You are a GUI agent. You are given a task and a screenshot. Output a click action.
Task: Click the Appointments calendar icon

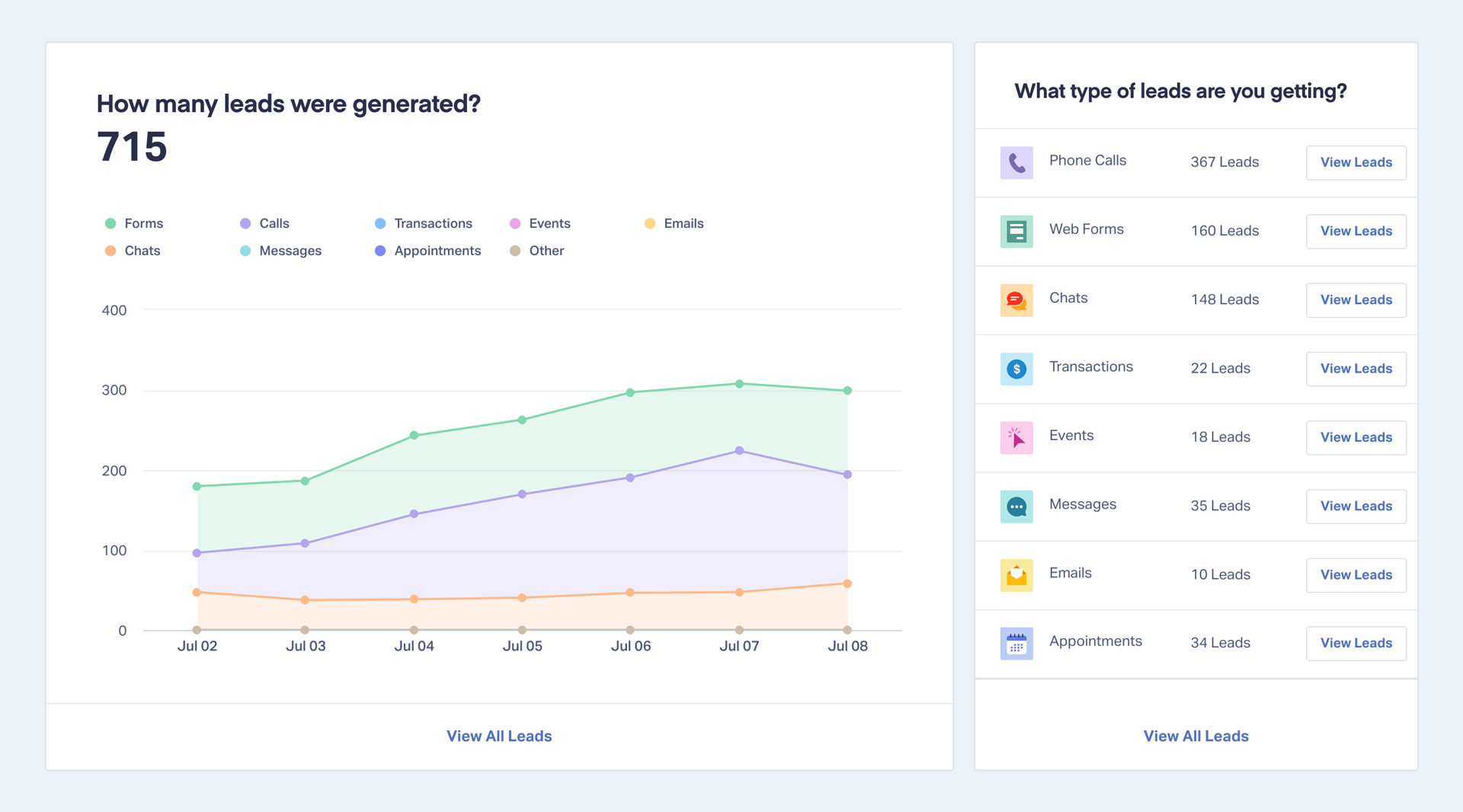[1016, 644]
